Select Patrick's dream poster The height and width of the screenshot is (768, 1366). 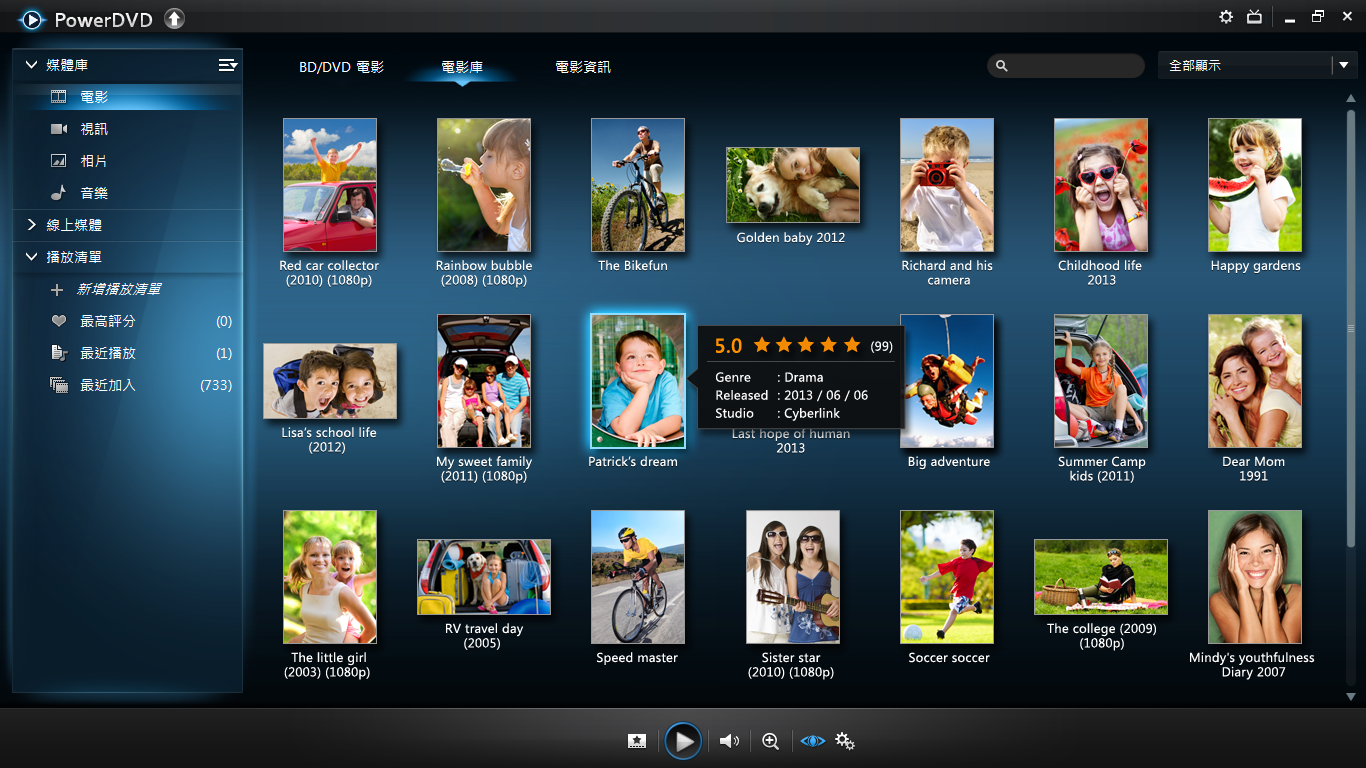[x=638, y=381]
